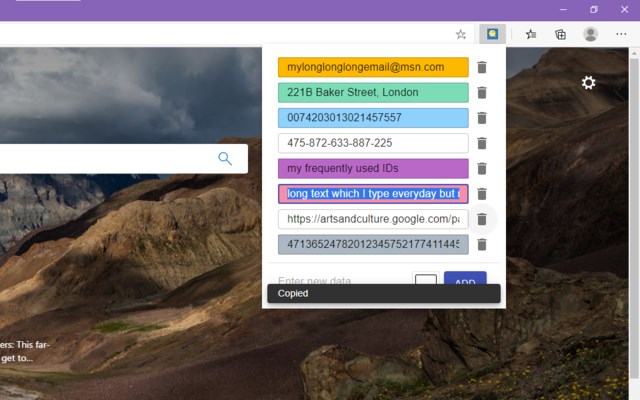Open the Collections icon
This screenshot has width=640, height=400.
pos(560,34)
